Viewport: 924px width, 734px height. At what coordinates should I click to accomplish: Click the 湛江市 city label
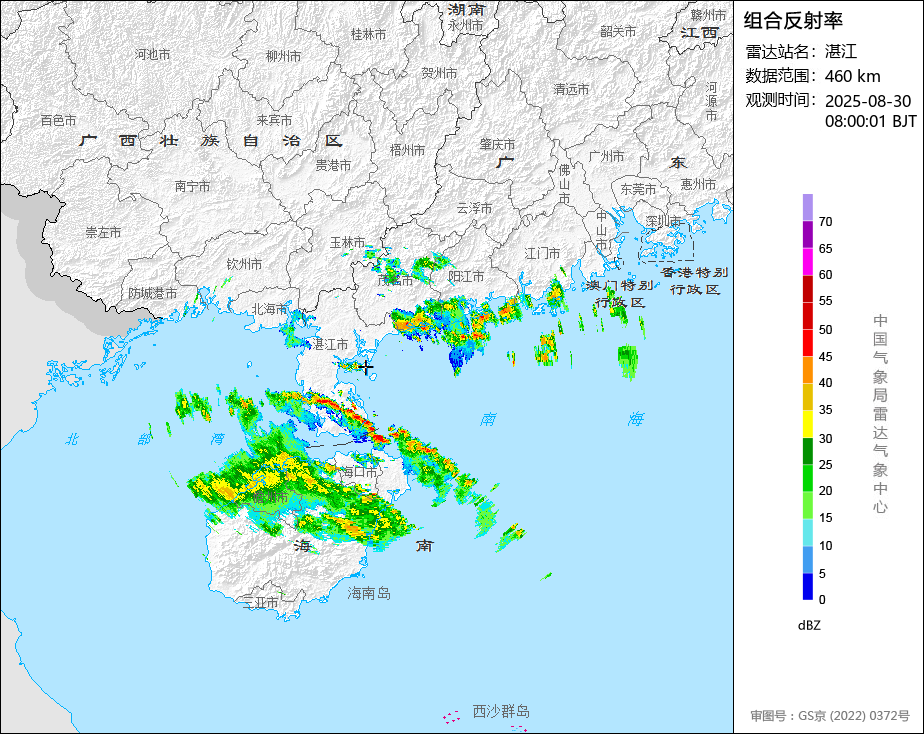tap(330, 344)
